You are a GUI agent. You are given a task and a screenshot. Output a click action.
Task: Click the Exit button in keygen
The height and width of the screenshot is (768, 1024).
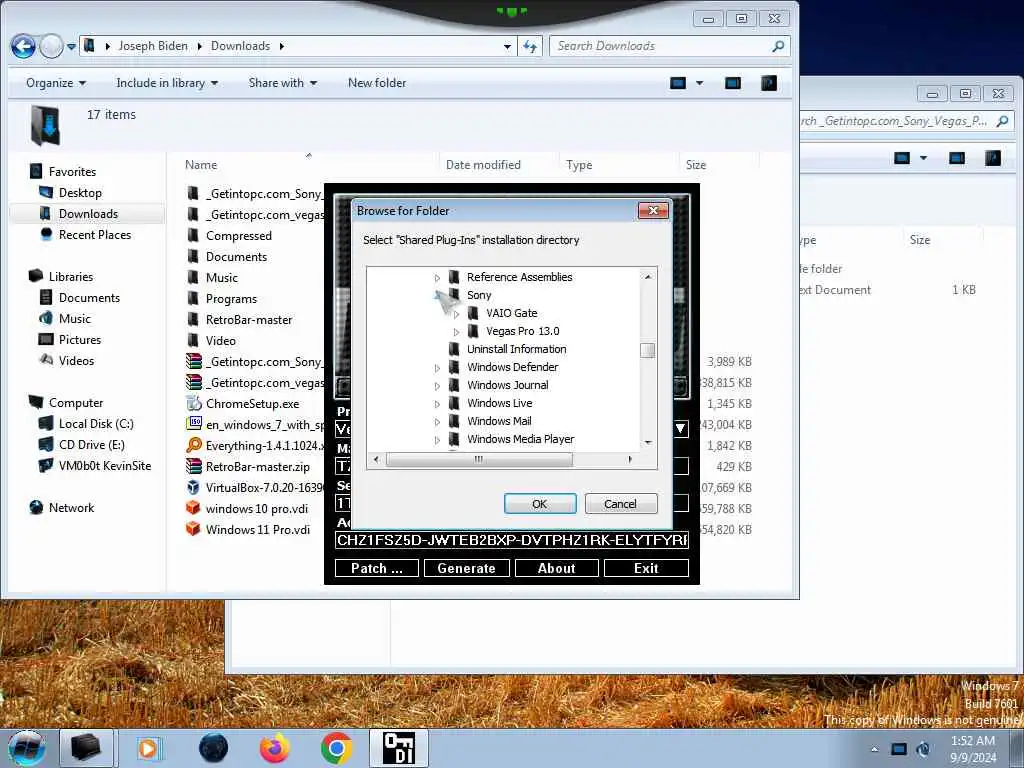[x=646, y=568]
